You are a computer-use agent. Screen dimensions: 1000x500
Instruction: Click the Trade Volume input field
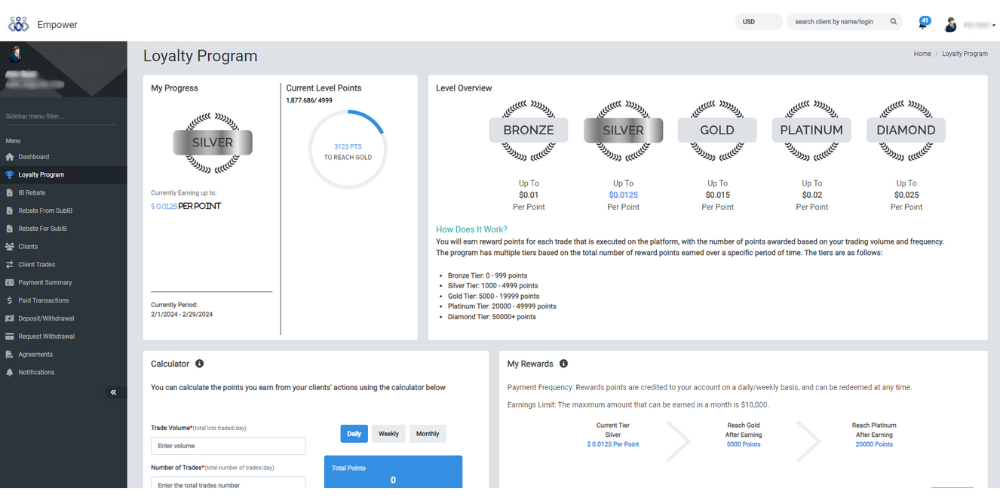(x=228, y=446)
